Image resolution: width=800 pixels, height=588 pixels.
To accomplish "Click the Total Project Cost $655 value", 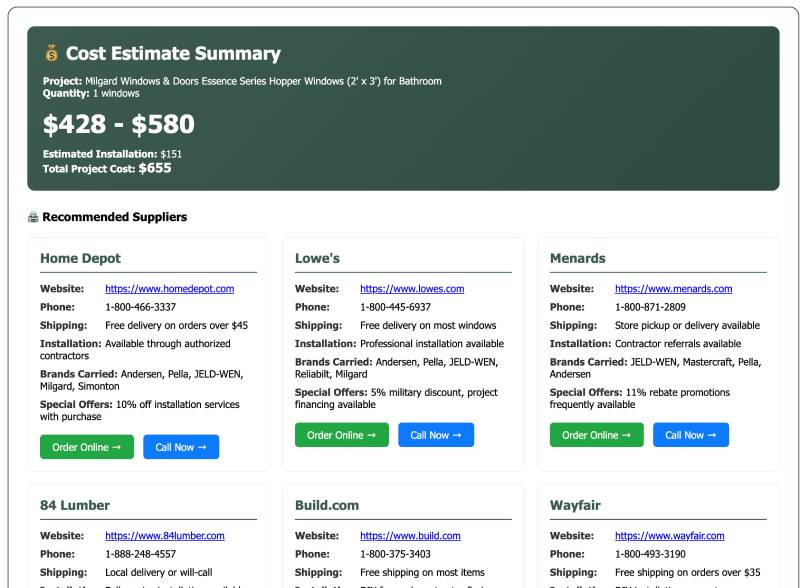I will [155, 168].
